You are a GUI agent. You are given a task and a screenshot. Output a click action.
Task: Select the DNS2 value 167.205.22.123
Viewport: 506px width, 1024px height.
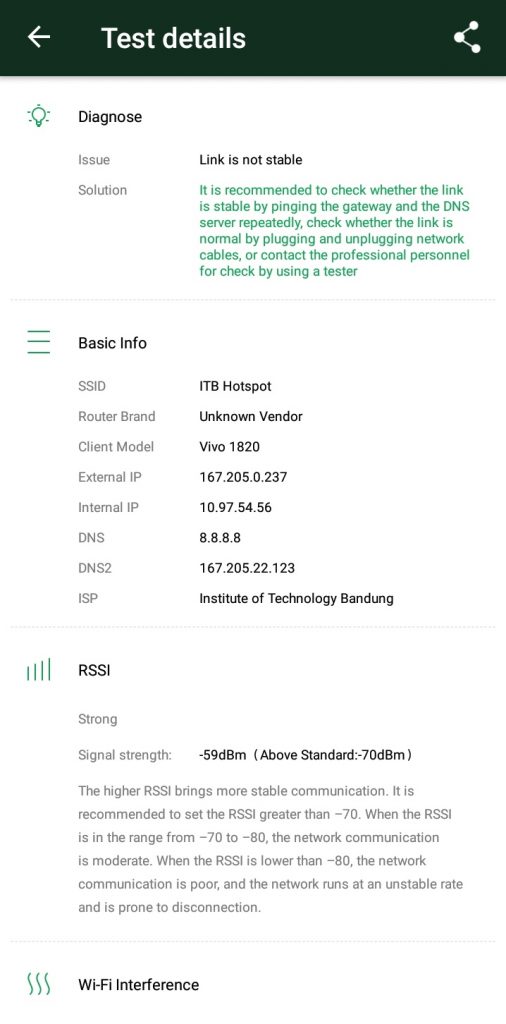(247, 568)
